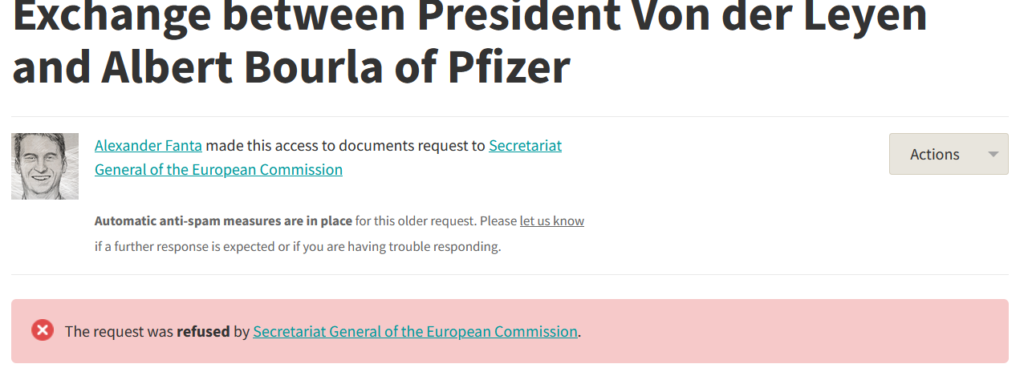
Task: Click 'The request was' status text
Action: coord(119,332)
